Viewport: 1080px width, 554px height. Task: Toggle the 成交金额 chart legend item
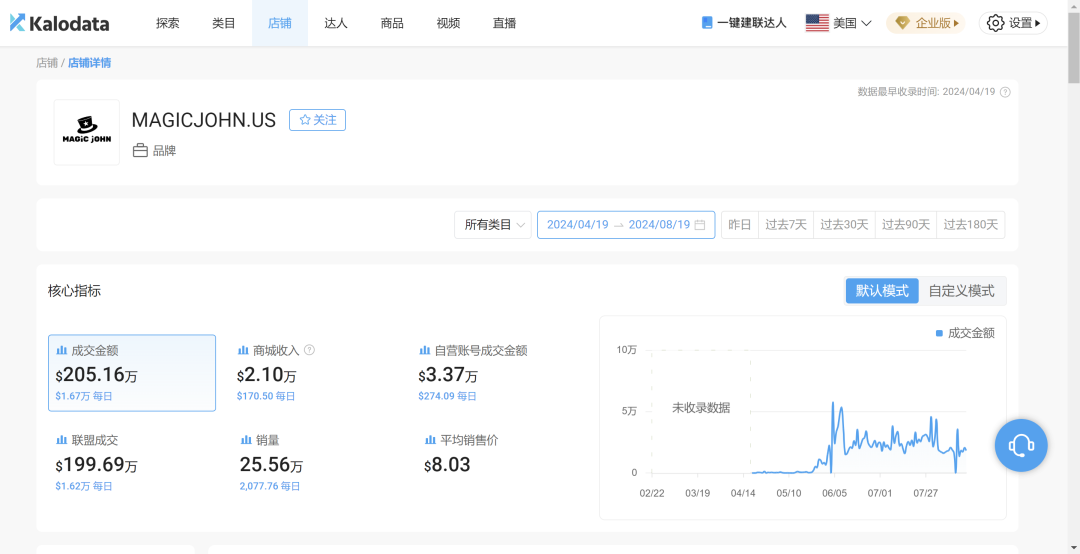coord(965,334)
